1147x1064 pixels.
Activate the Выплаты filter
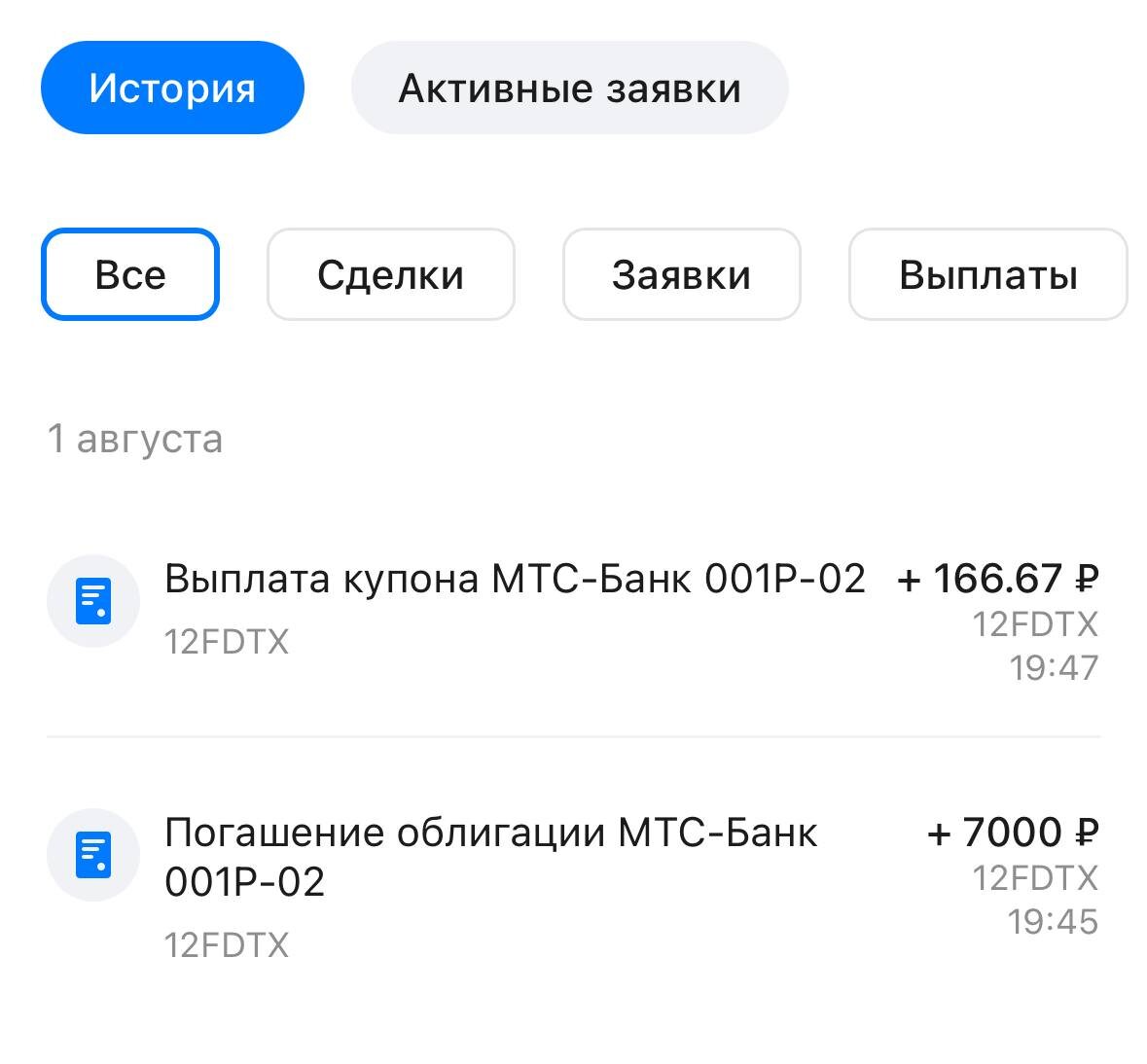click(x=987, y=273)
